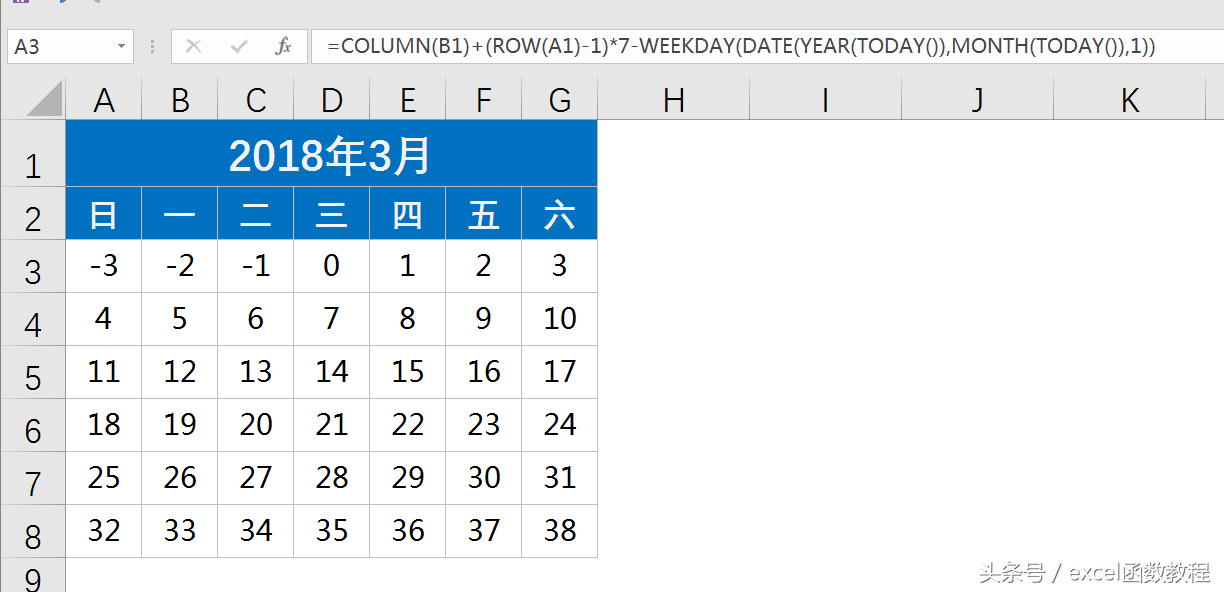
Task: Select column G header
Action: tap(560, 99)
